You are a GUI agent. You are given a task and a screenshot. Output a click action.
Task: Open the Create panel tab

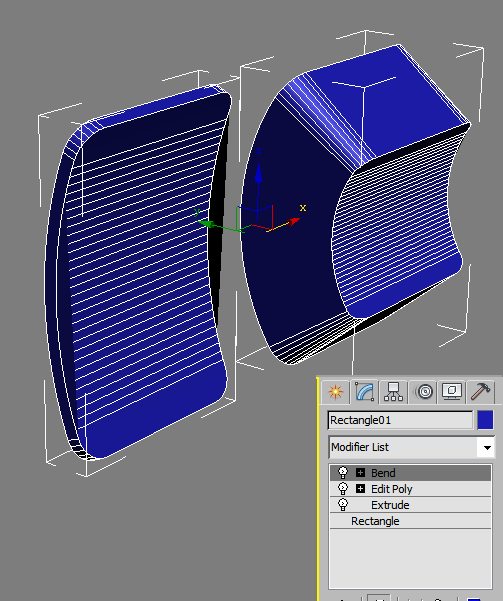(x=335, y=392)
